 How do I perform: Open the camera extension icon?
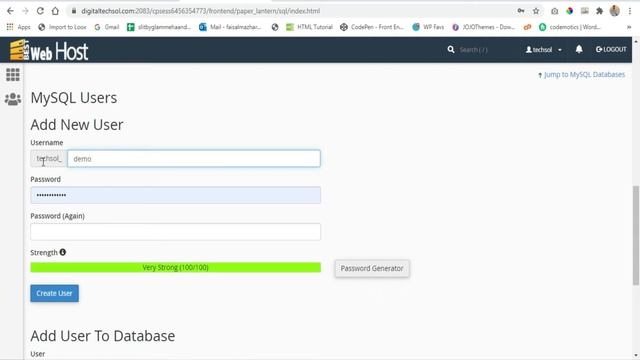[x=554, y=11]
